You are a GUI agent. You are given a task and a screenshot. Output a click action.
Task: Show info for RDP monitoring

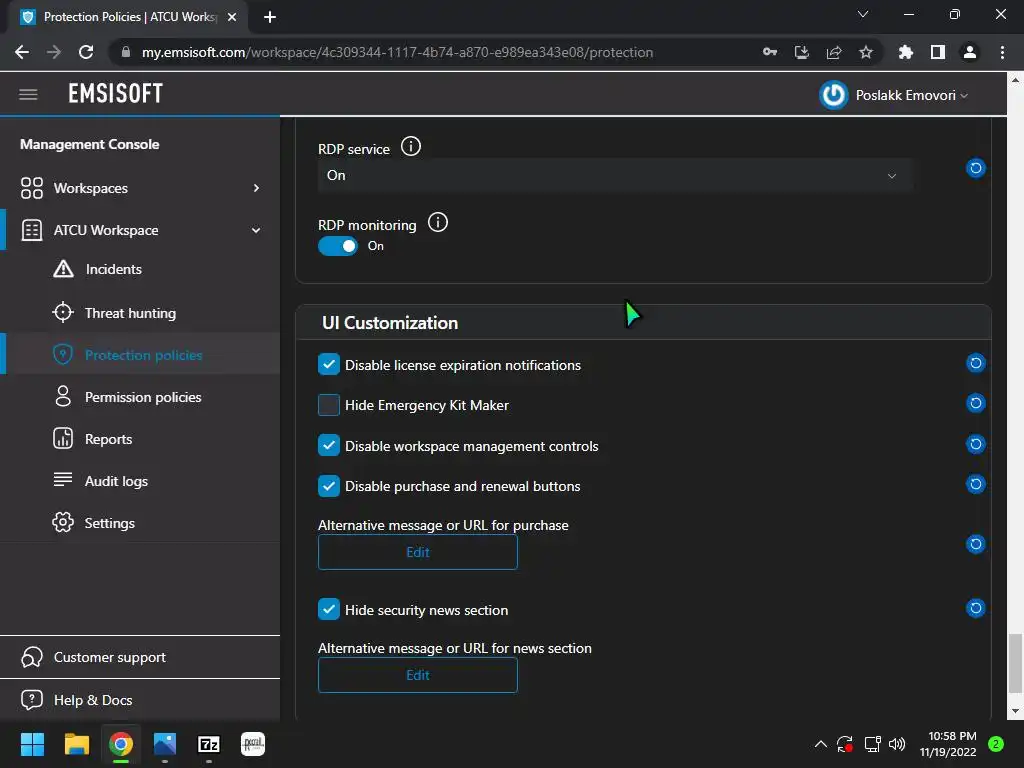[x=438, y=223]
